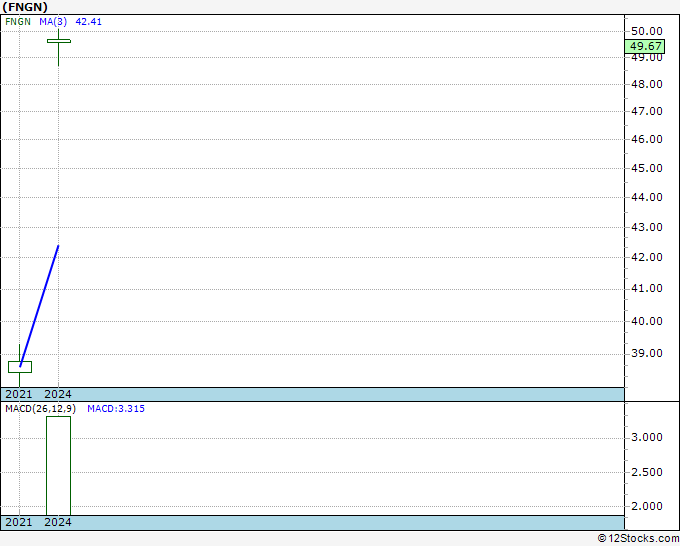This screenshot has width=680, height=546.
Task: Click 2024 on the price chart timeline
Action: pyautogui.click(x=58, y=394)
